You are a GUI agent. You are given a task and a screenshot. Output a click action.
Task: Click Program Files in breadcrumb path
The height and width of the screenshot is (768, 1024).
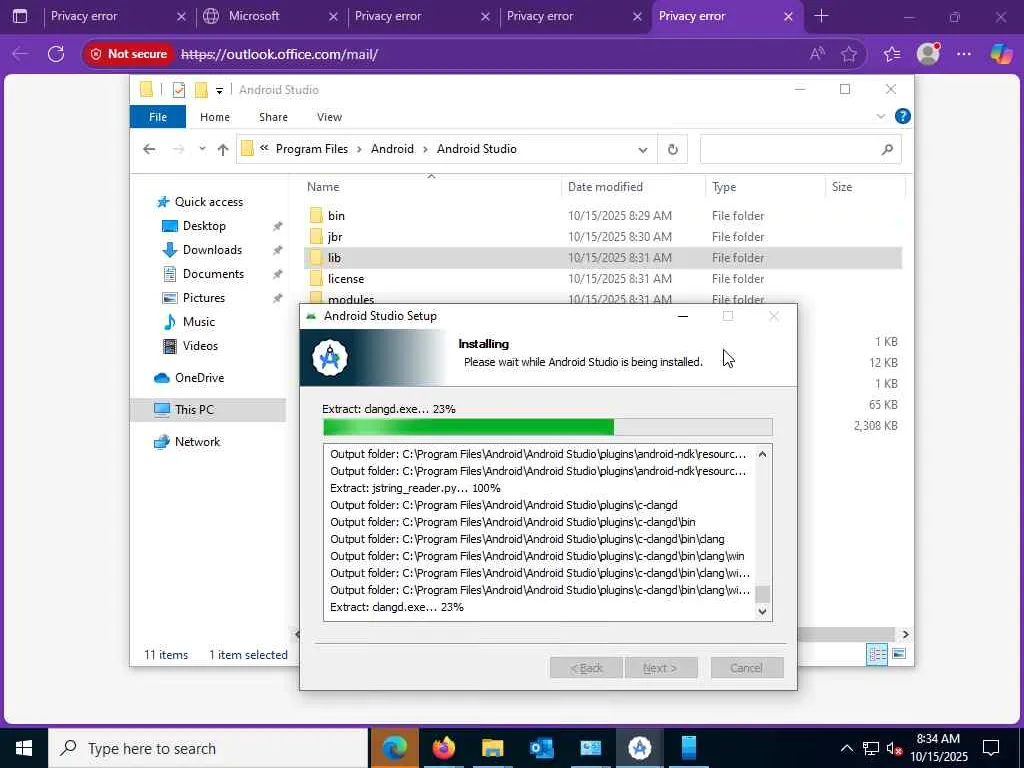click(x=312, y=149)
